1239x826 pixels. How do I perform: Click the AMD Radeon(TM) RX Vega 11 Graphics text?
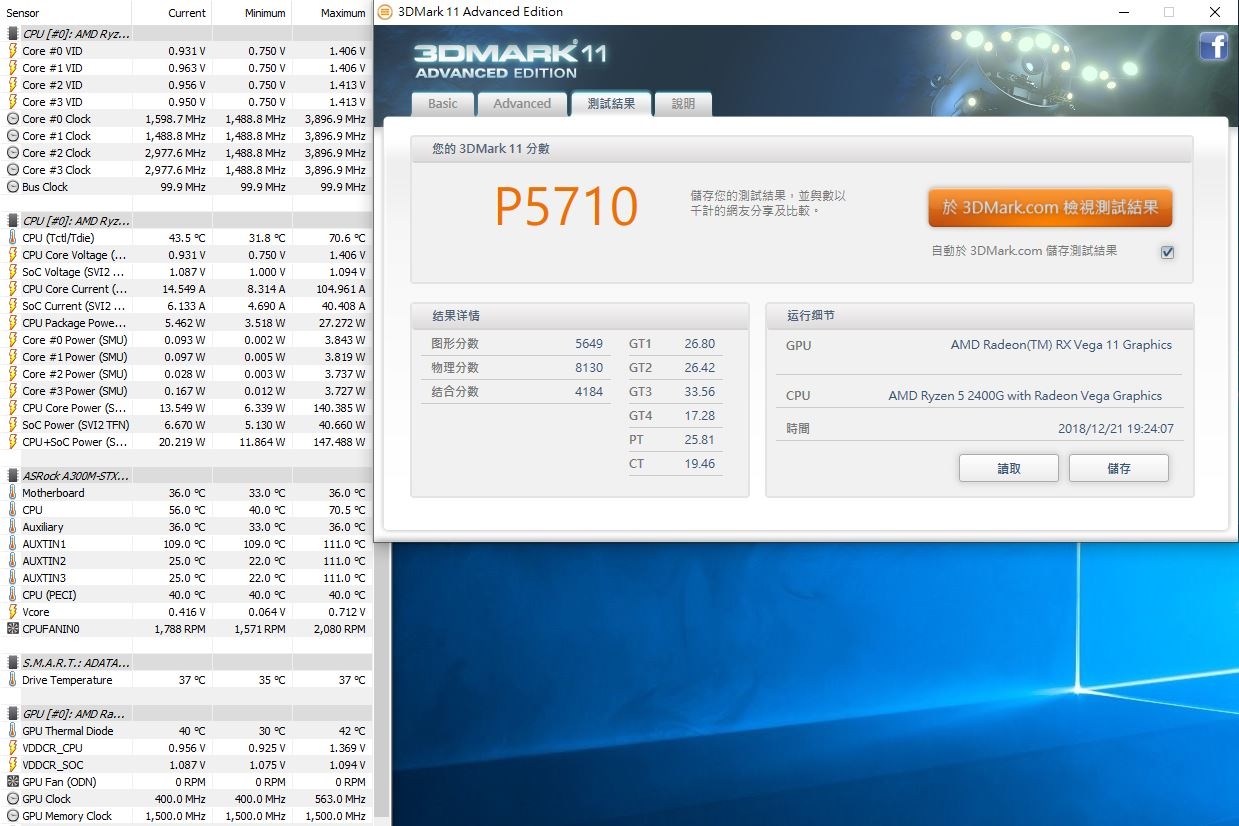[1061, 345]
